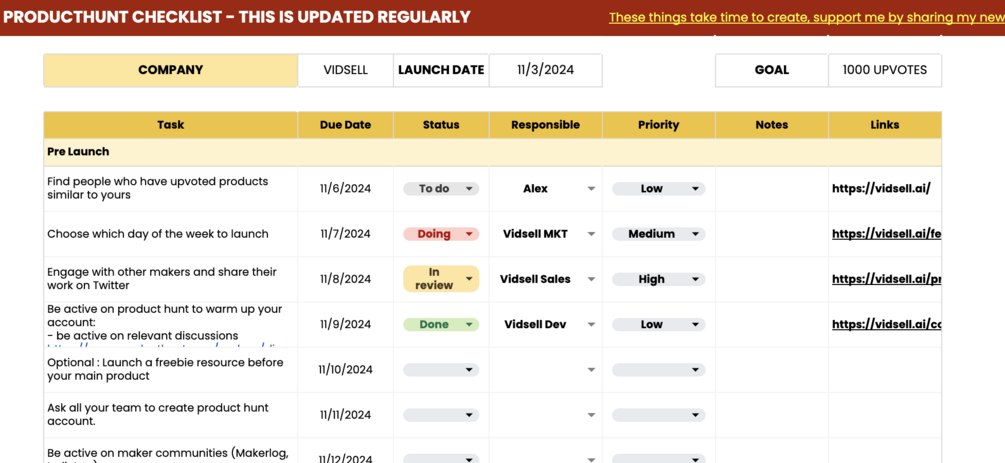The image size is (1005, 463).
Task: Open the 'To do' status dropdown
Action: coord(441,189)
